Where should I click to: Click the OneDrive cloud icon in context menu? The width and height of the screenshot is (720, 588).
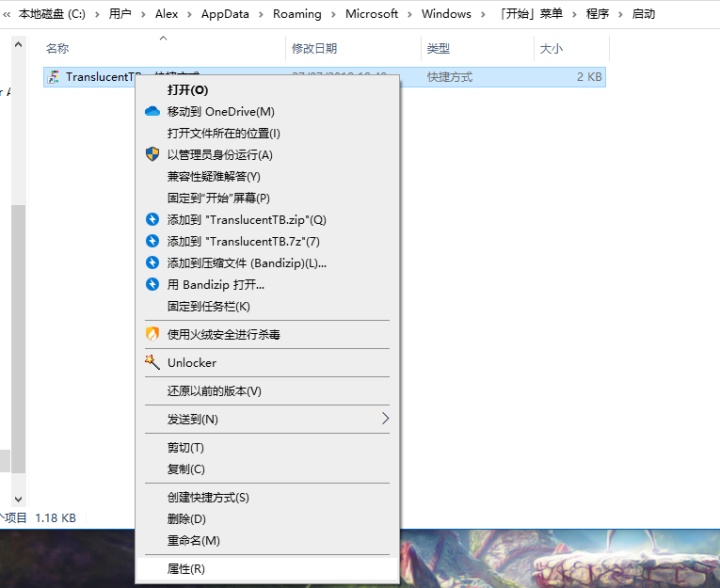tap(152, 112)
